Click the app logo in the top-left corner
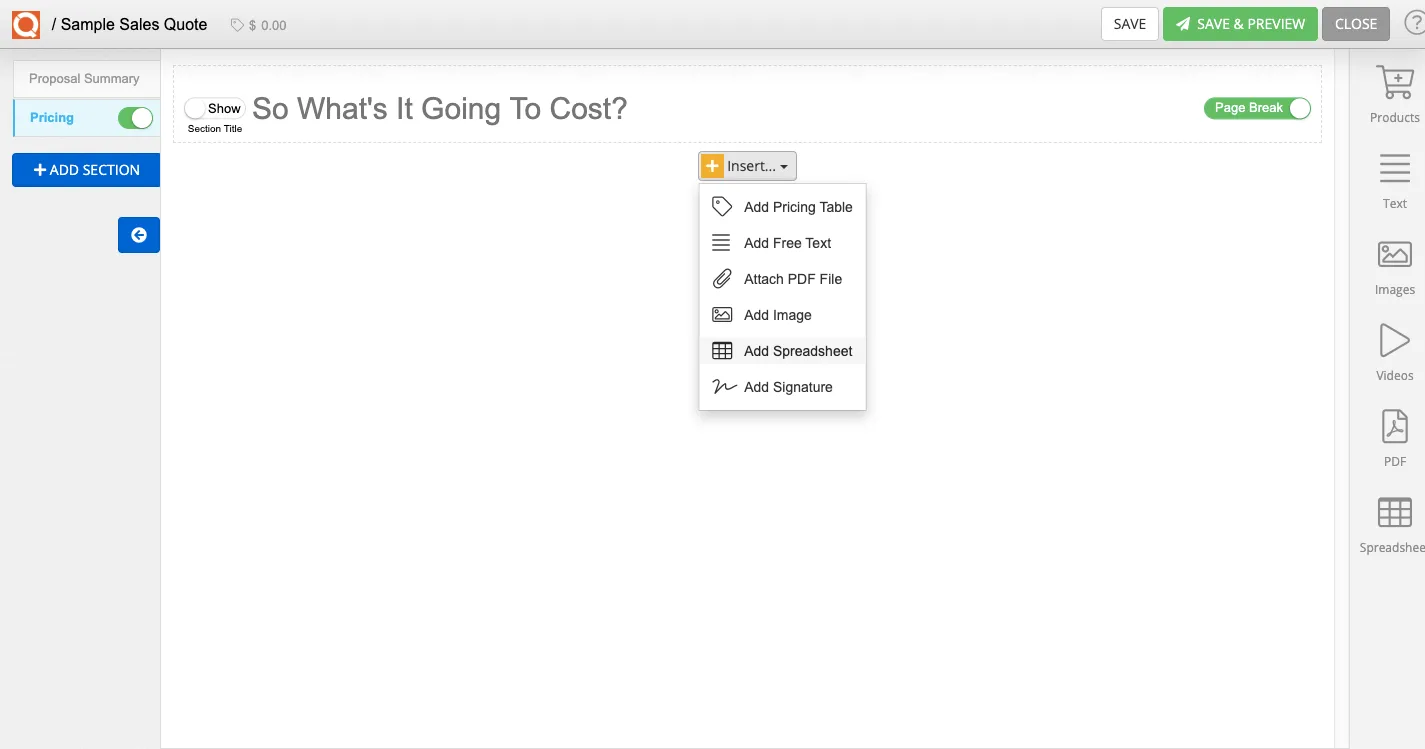1425x749 pixels. tap(25, 23)
